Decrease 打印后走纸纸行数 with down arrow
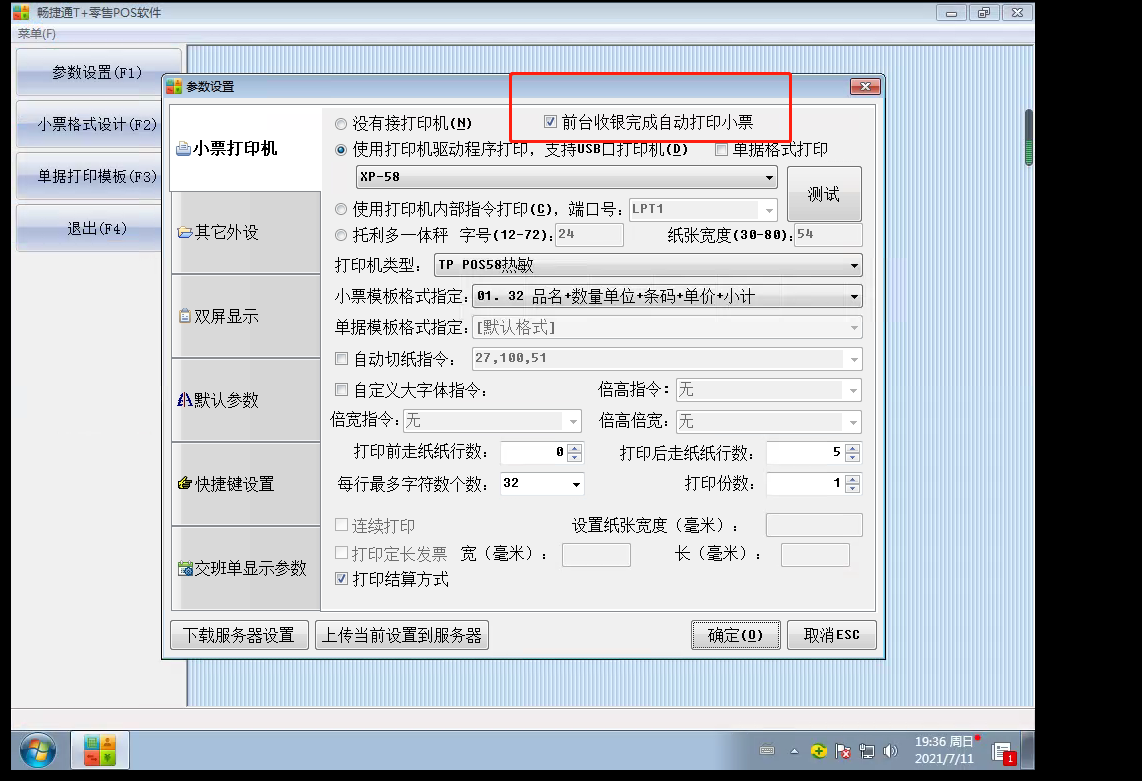1142x781 pixels. coord(852,458)
